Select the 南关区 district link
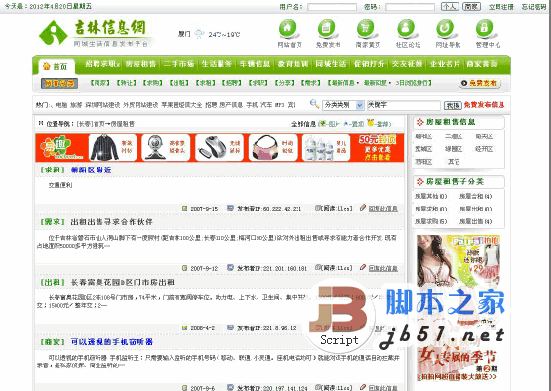The image size is (551, 391). point(484,137)
